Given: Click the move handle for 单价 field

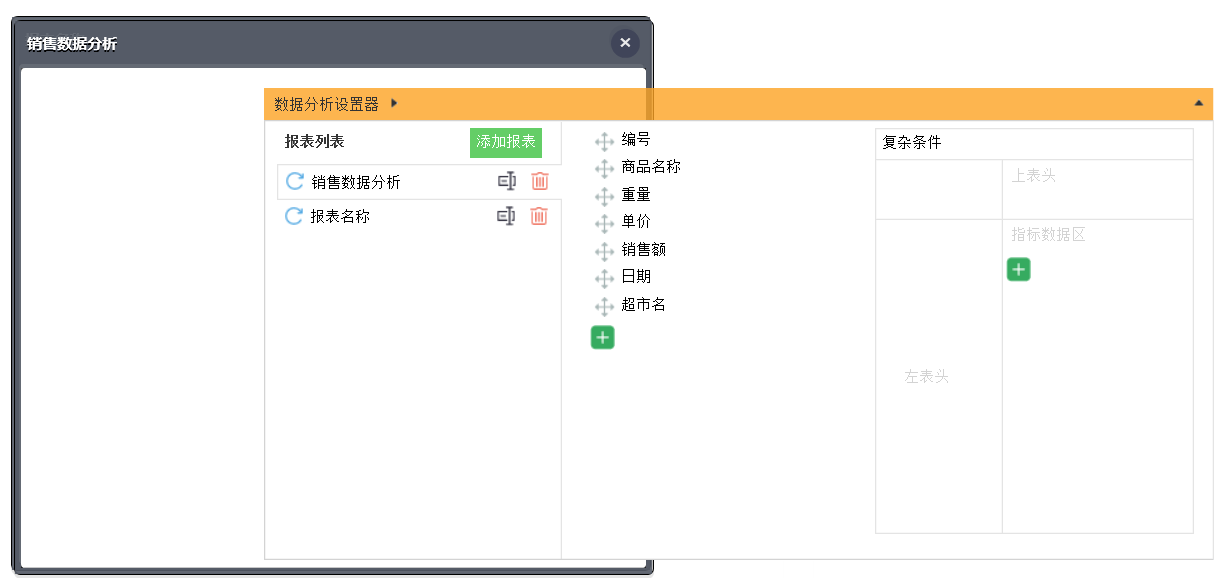Looking at the screenshot, I should coord(604,224).
